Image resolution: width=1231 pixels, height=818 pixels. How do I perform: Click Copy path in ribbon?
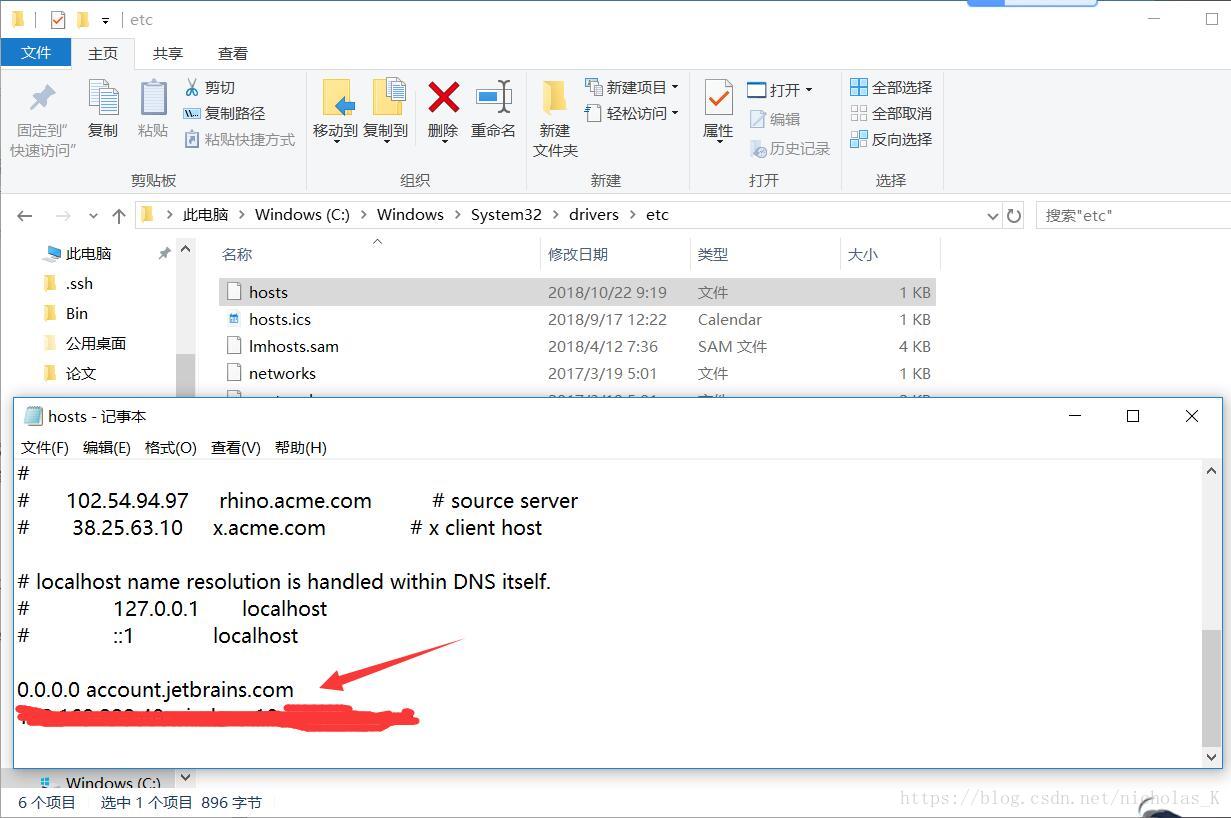(x=224, y=113)
